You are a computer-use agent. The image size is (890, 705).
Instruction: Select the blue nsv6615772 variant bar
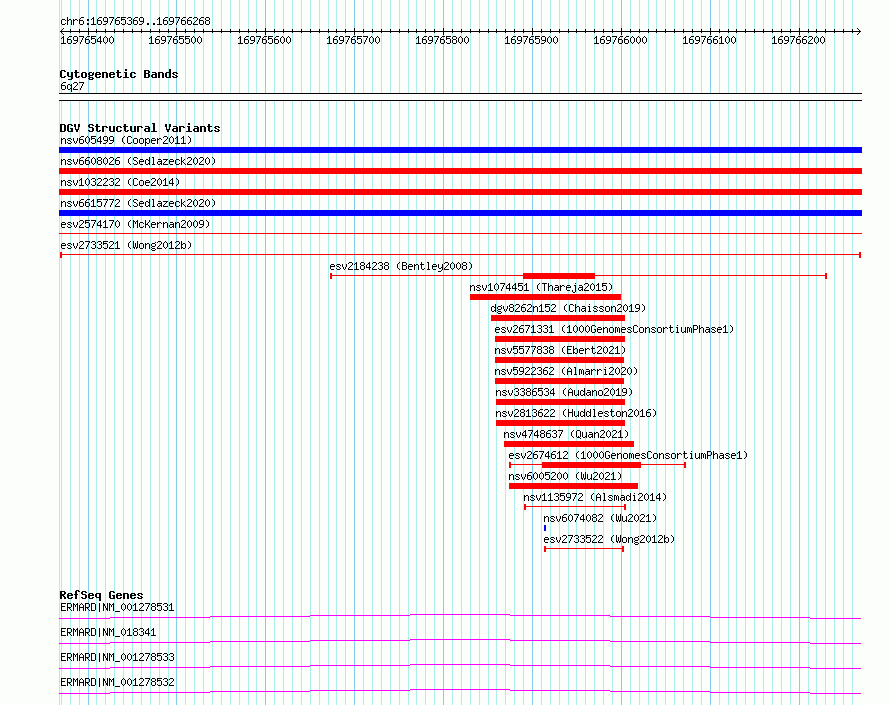(x=460, y=213)
